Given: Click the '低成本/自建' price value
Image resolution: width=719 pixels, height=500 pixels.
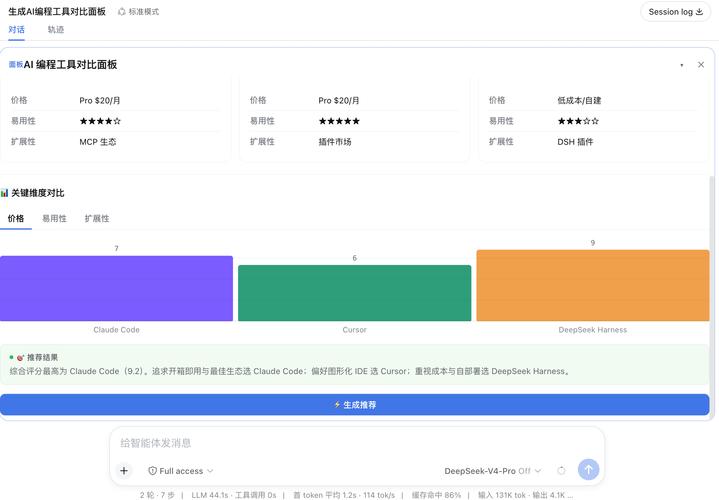Looking at the screenshot, I should [x=579, y=100].
